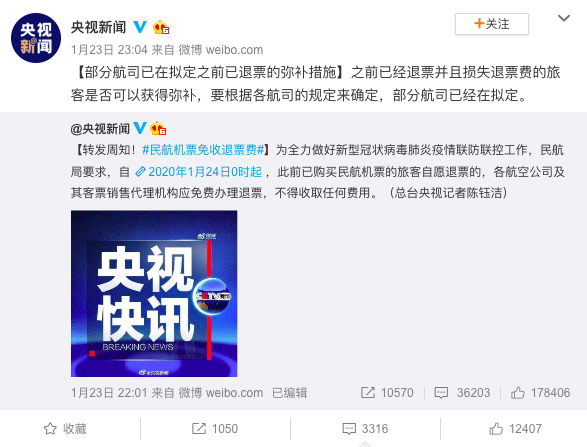587x447 pixels.
Task: Open the original post's comments icon, 36203
Action: pos(441,393)
